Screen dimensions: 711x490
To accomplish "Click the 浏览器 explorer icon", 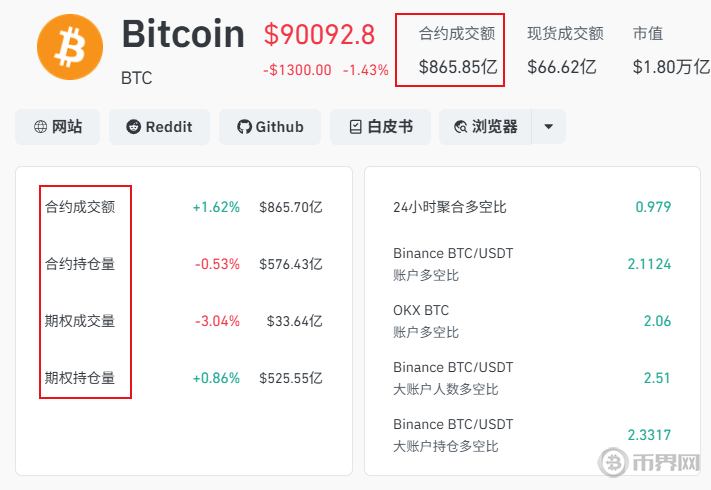I will (x=460, y=127).
